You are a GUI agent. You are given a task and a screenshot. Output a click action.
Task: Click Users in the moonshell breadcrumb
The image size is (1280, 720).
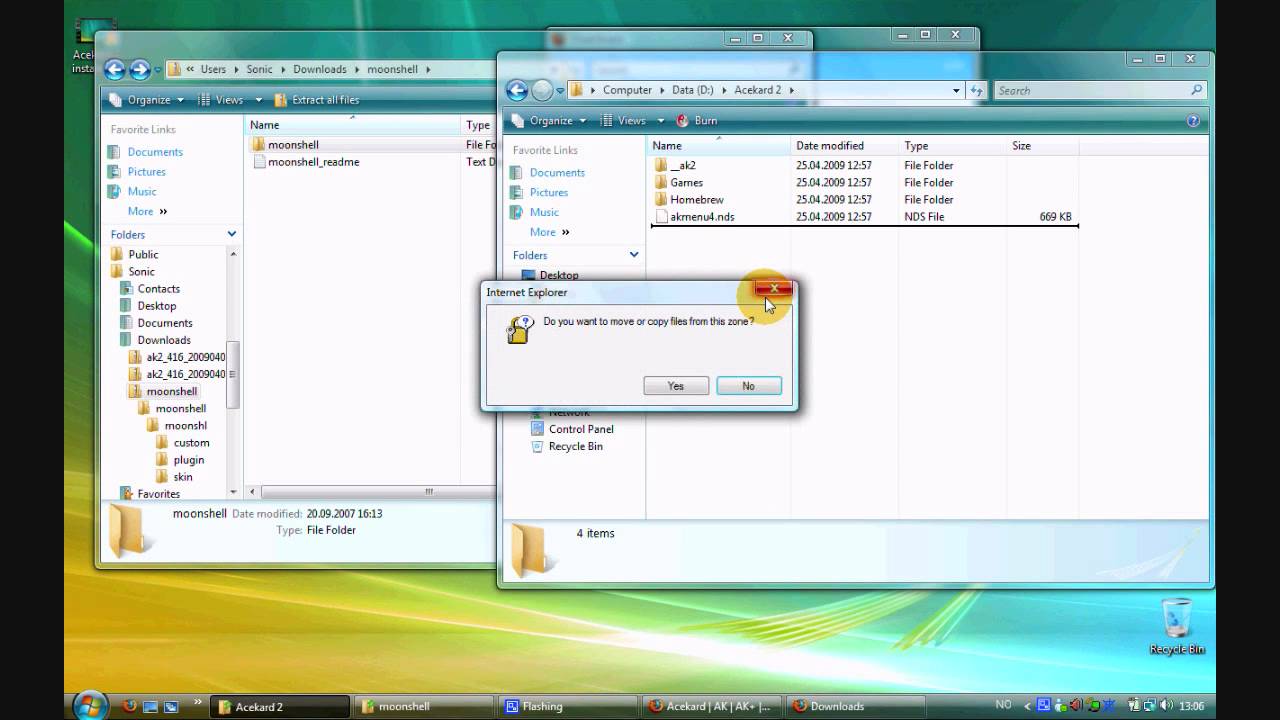213,69
